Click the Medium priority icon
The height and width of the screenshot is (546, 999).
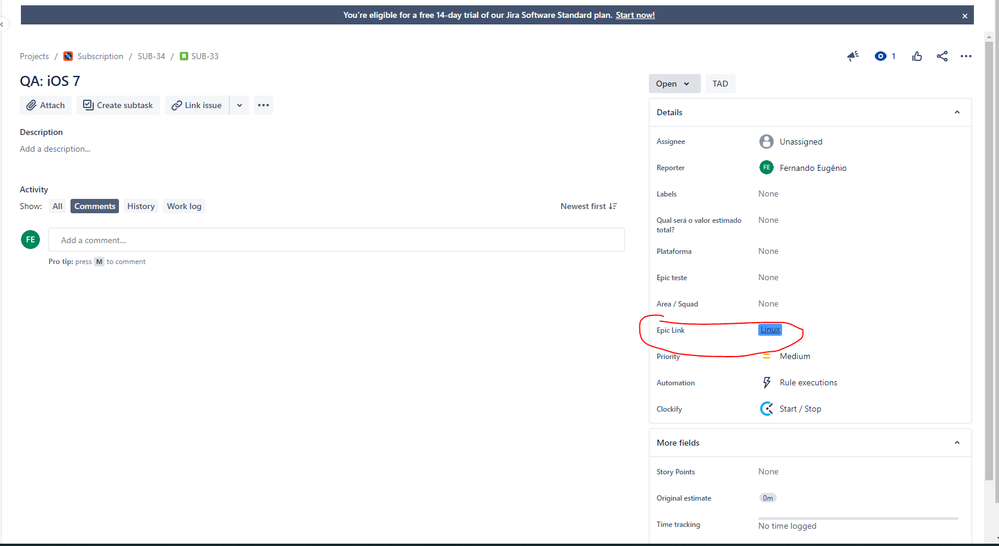766,356
